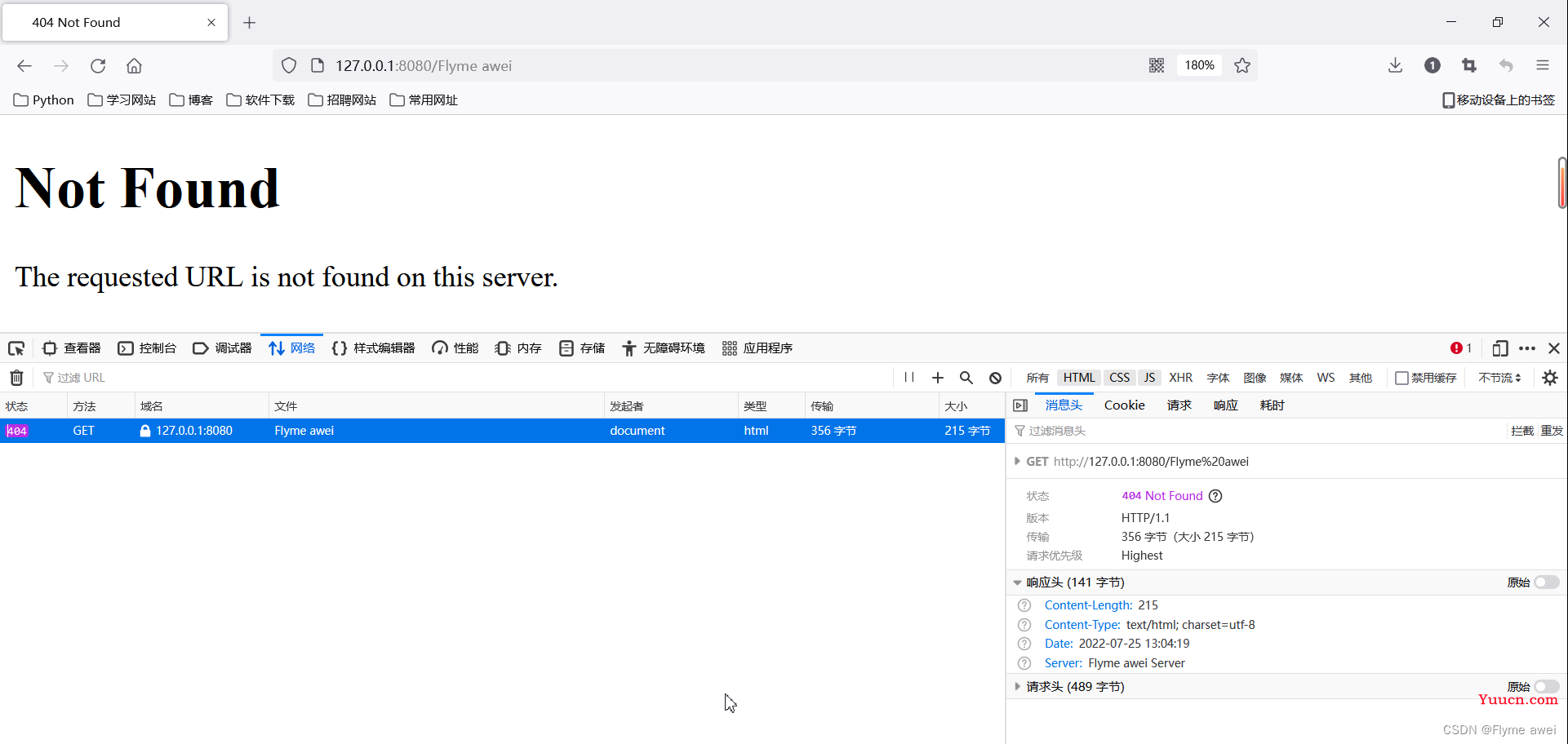Image resolution: width=1568 pixels, height=744 pixels.
Task: Open the 软件下载 bookmarks folder
Action: click(260, 100)
